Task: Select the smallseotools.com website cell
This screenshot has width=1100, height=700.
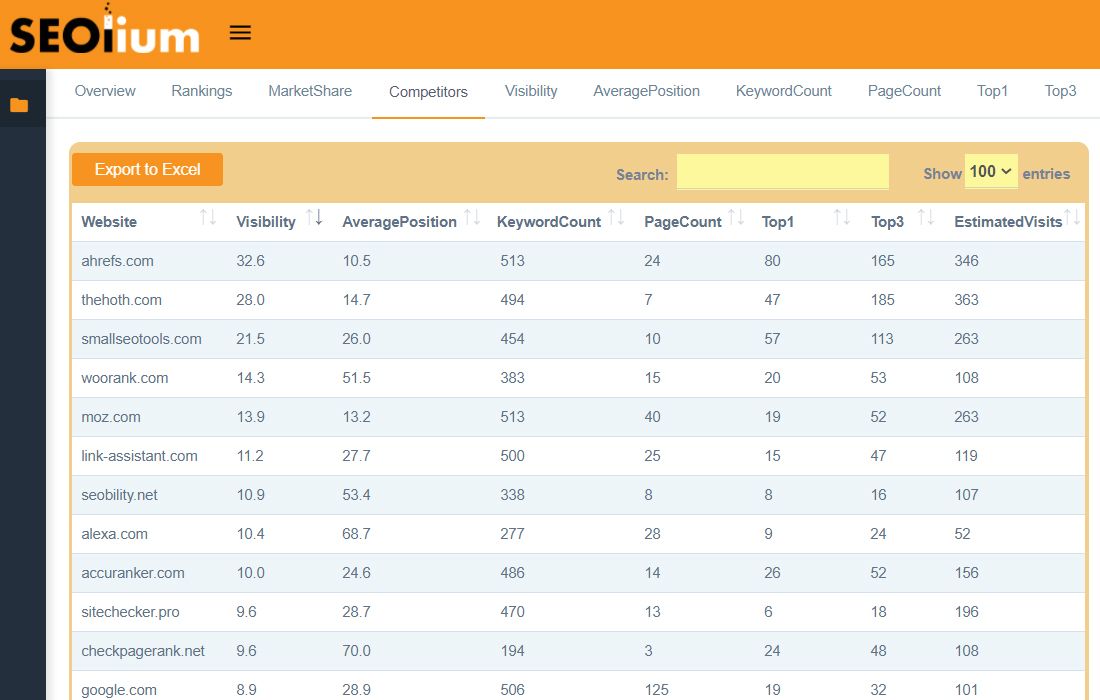Action: click(x=141, y=339)
